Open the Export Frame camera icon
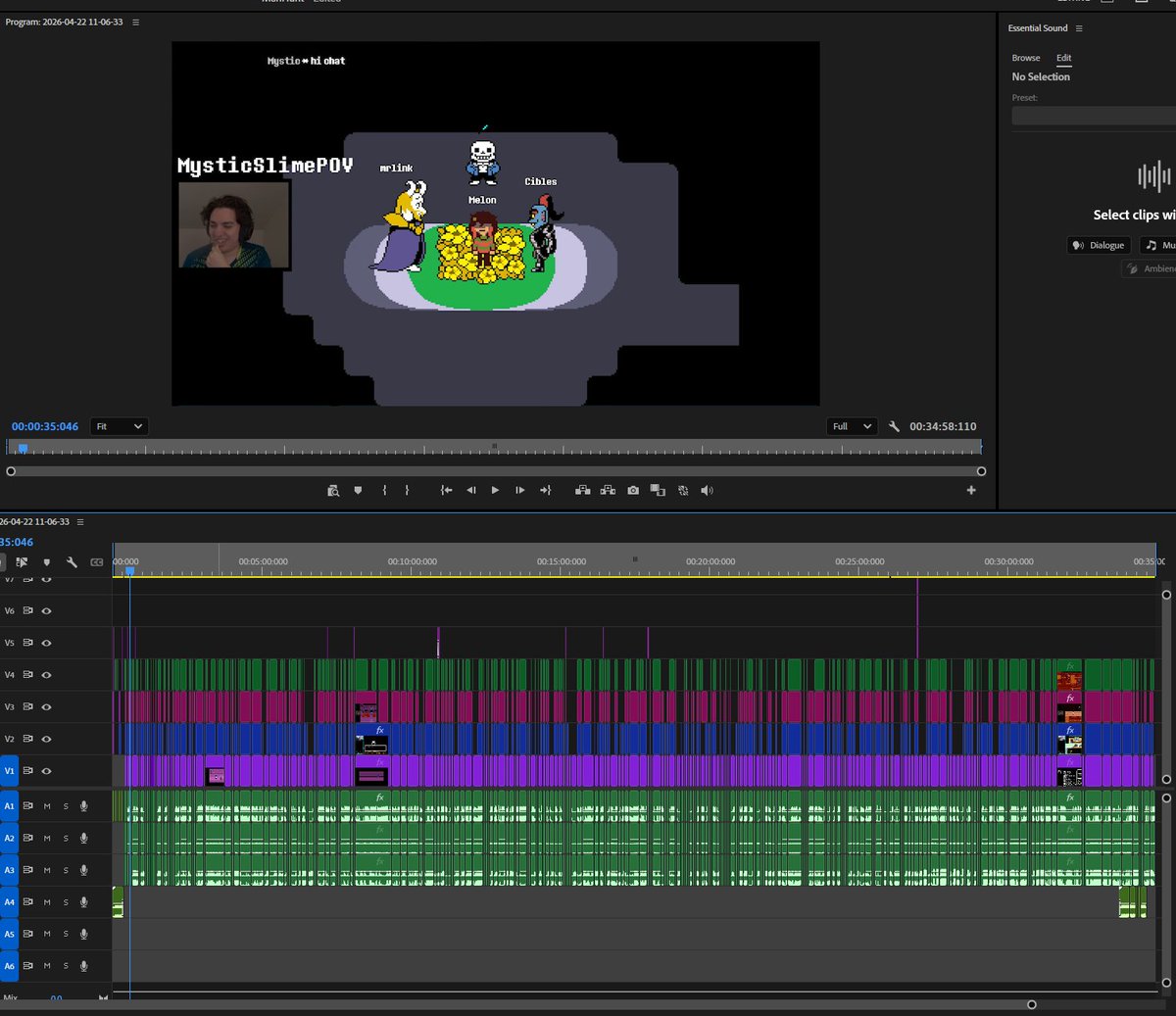Screen dimensions: 1176x1016 (633, 490)
